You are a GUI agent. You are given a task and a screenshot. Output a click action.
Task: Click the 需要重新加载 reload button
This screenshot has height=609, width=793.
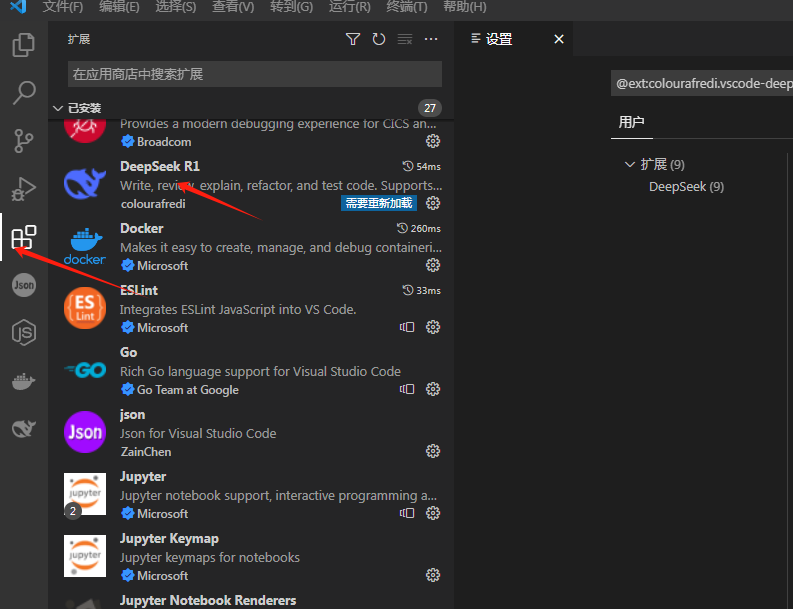coord(379,203)
